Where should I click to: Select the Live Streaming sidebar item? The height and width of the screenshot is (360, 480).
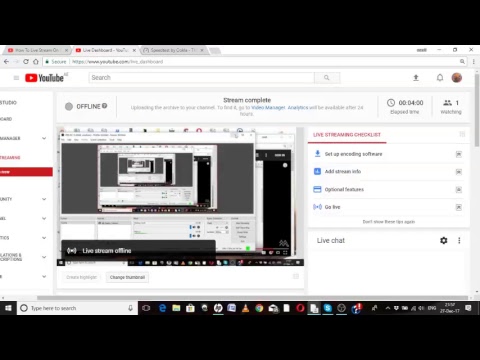tap(10, 157)
